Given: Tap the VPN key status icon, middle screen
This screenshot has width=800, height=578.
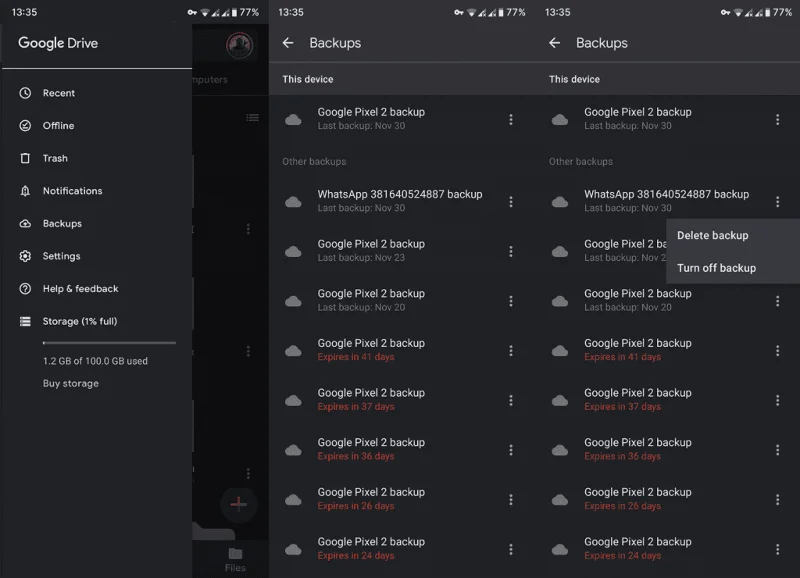Looking at the screenshot, I should (x=459, y=12).
